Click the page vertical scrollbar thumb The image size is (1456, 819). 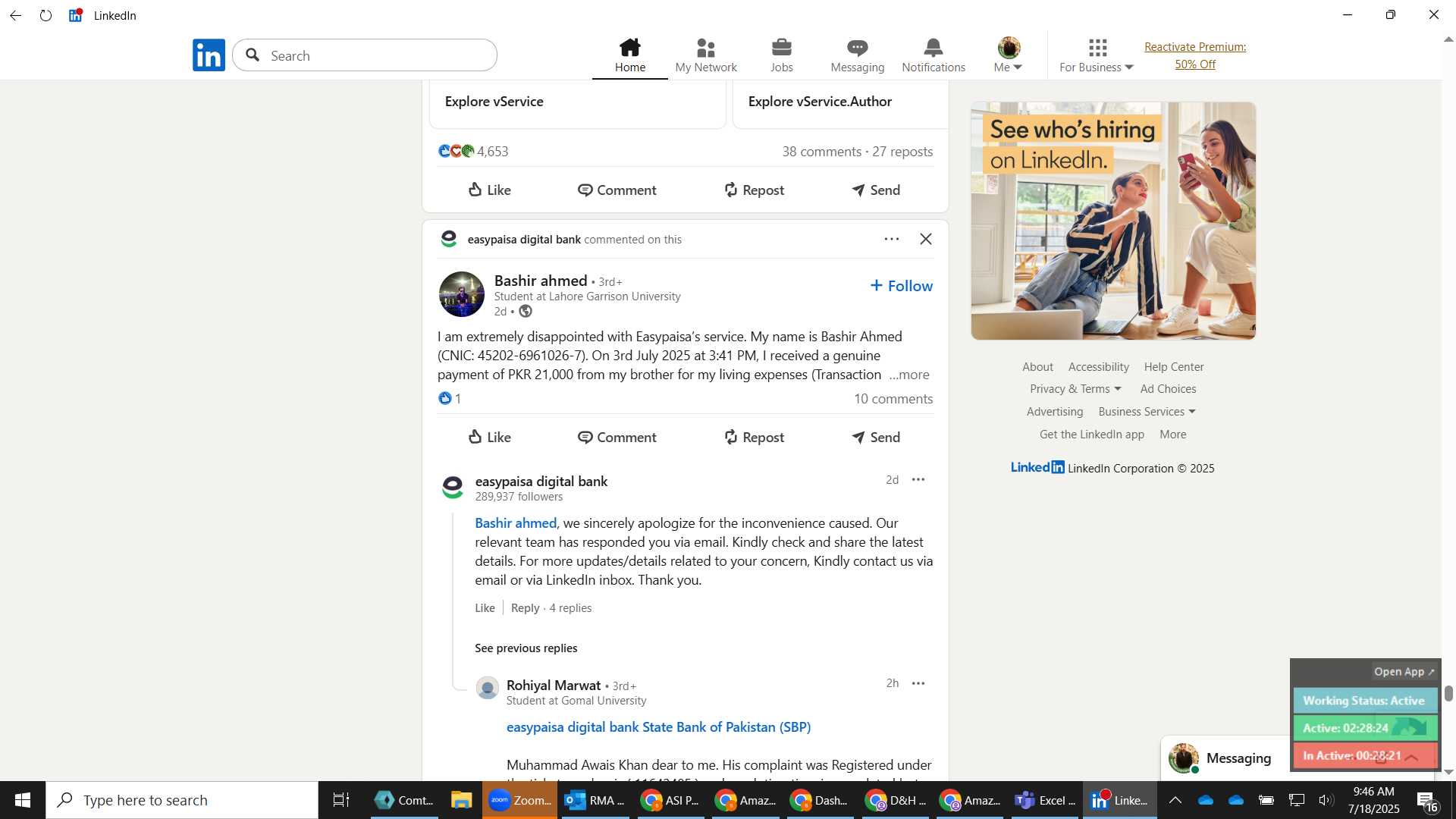tap(1448, 693)
